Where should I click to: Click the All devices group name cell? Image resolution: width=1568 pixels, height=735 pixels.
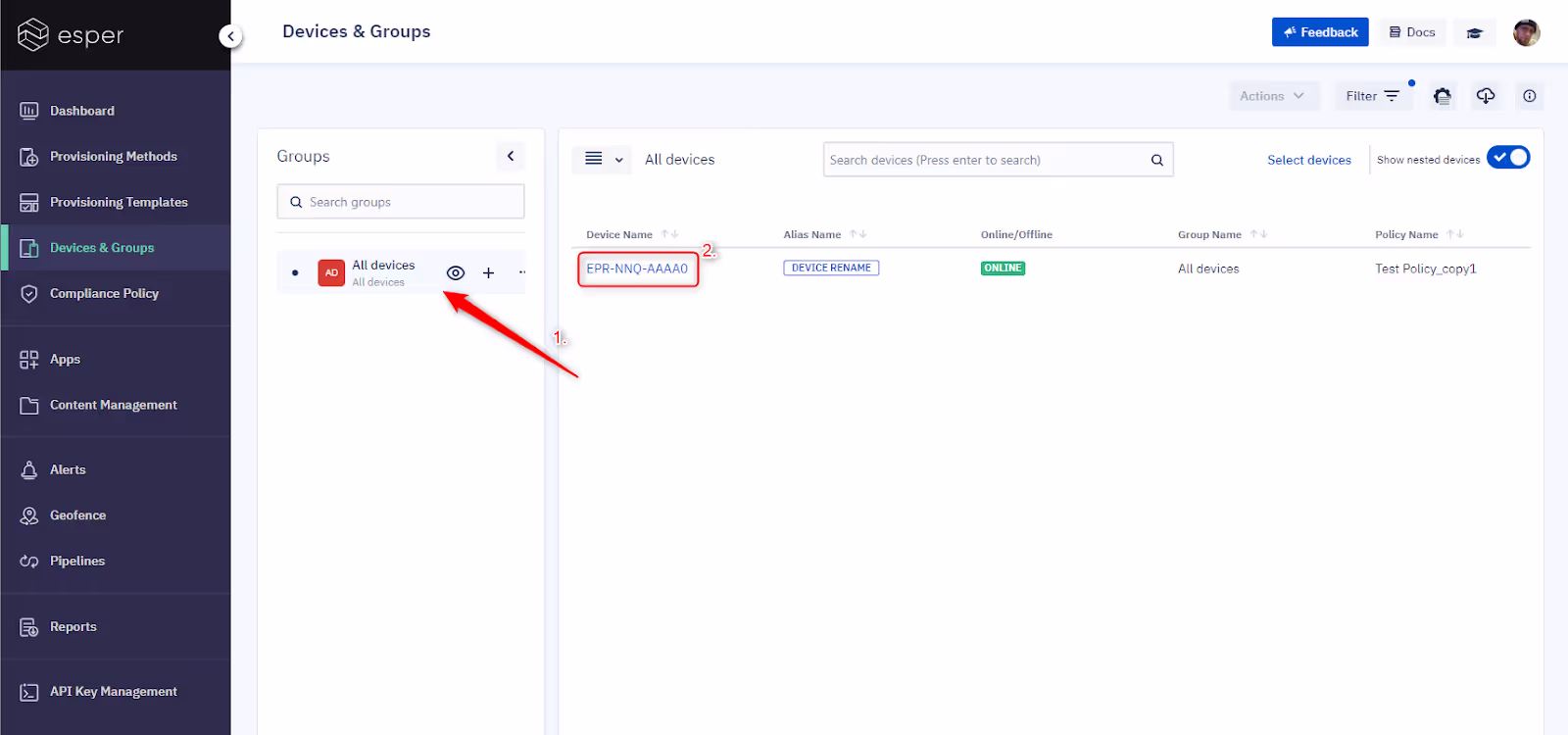click(1208, 269)
